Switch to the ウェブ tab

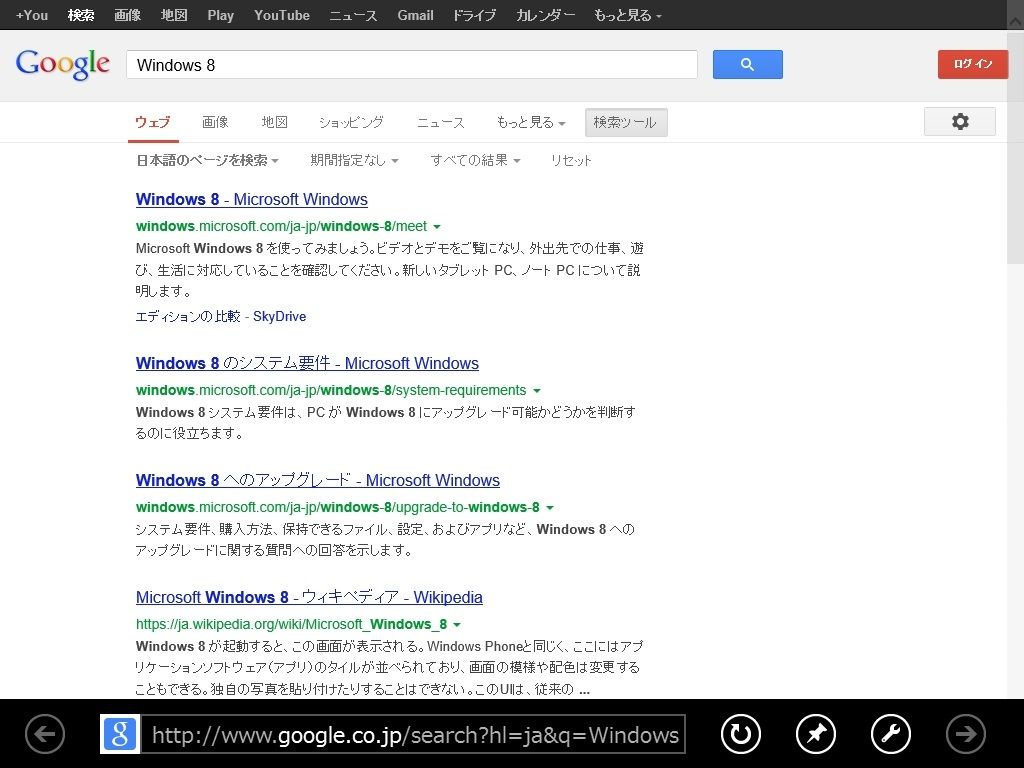click(153, 122)
